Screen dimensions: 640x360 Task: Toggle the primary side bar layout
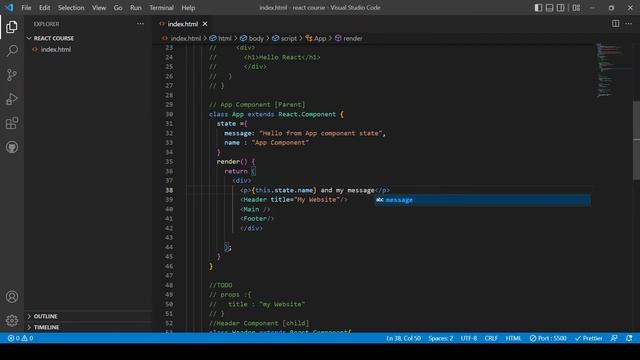[x=538, y=8]
